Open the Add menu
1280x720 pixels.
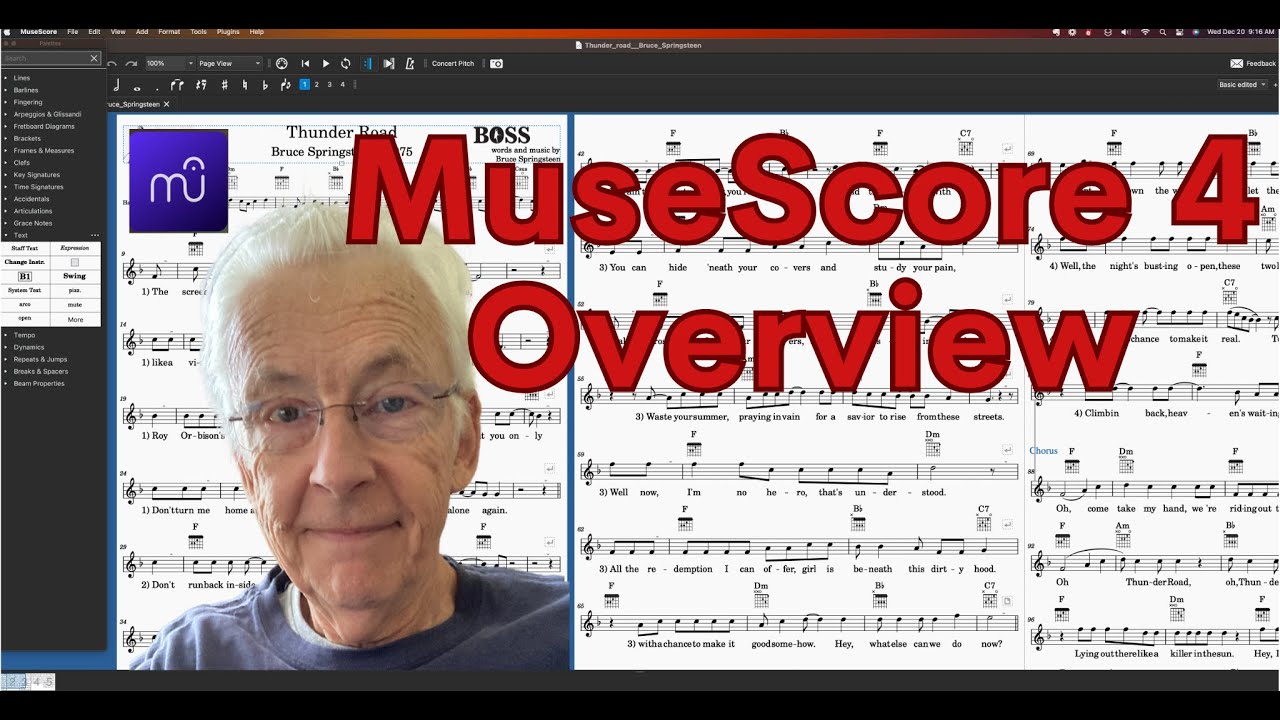pyautogui.click(x=142, y=32)
